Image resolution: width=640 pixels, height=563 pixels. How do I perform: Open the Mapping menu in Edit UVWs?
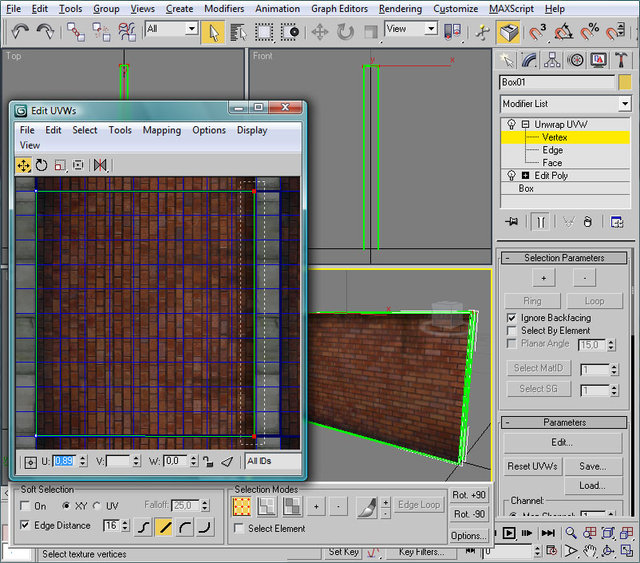click(x=161, y=130)
